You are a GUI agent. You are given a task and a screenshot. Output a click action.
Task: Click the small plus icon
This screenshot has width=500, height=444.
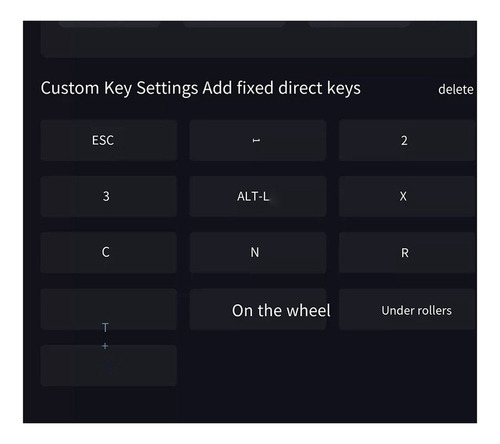(105, 346)
